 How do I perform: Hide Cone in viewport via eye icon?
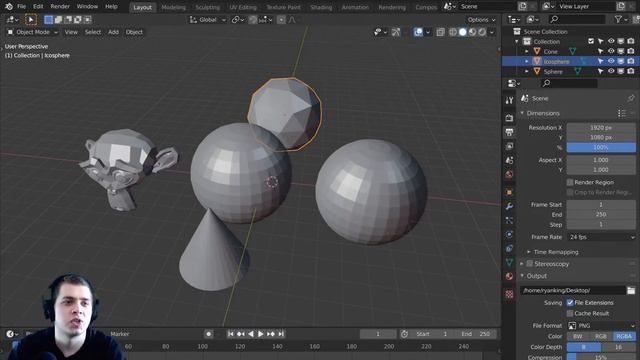(611, 51)
